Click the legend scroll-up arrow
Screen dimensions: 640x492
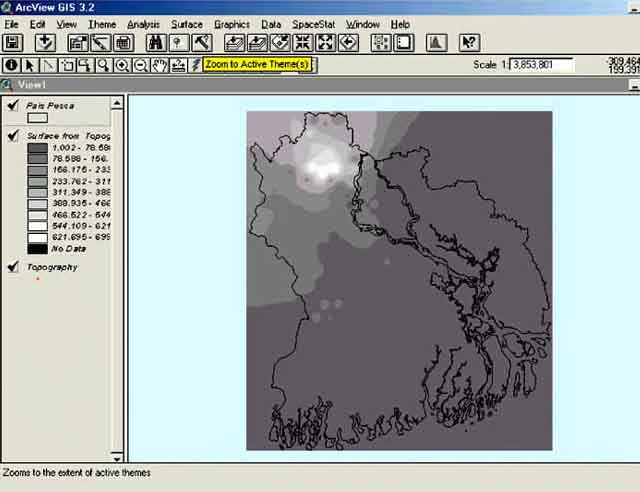pos(119,101)
